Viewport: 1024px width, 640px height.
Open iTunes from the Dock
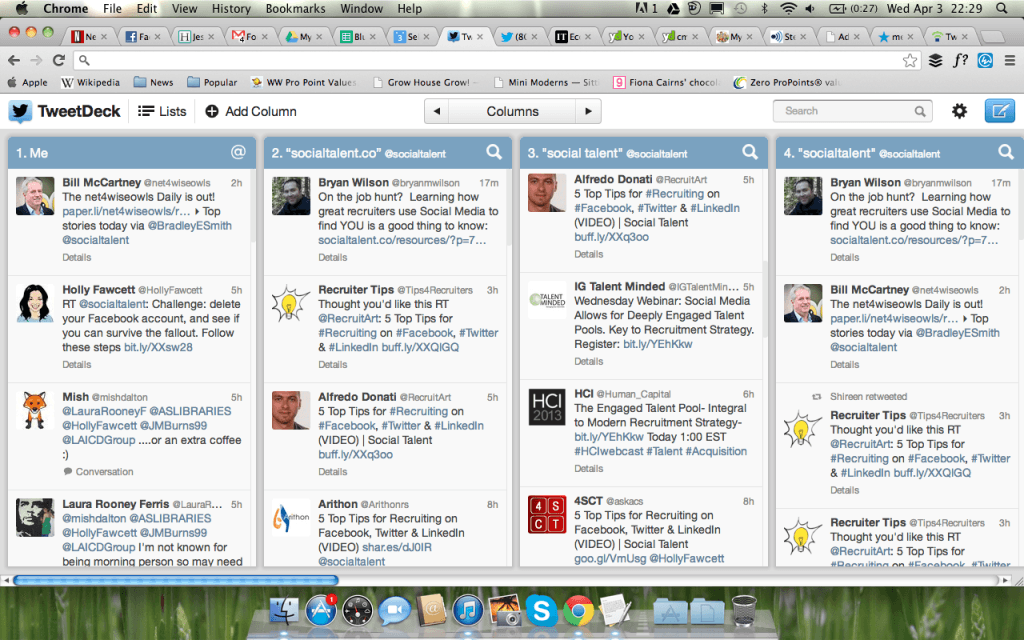click(x=468, y=611)
